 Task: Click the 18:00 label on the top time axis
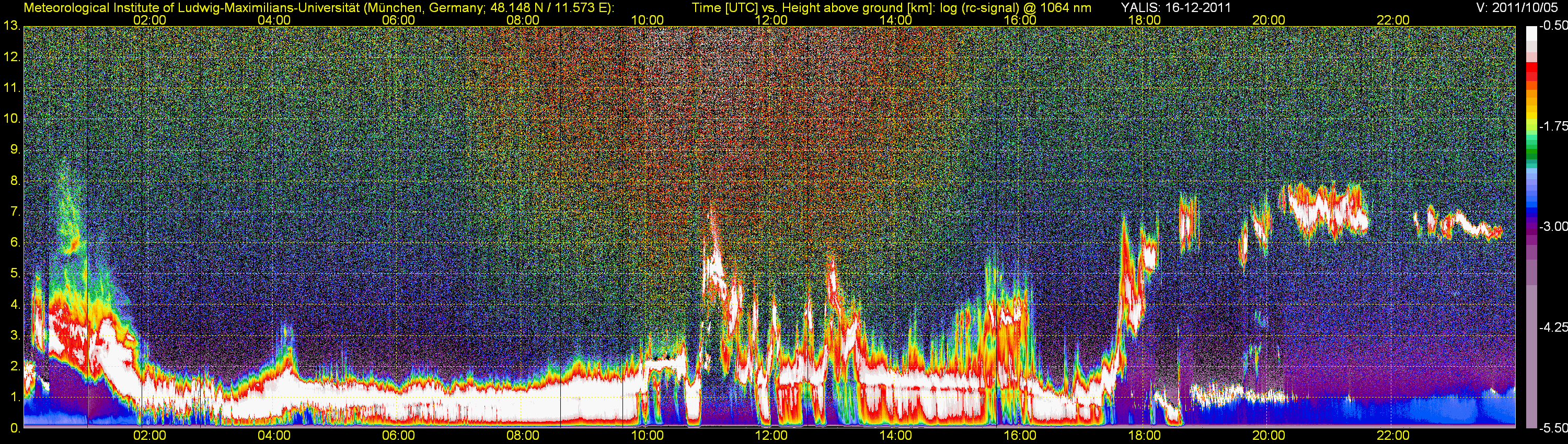[x=1144, y=20]
